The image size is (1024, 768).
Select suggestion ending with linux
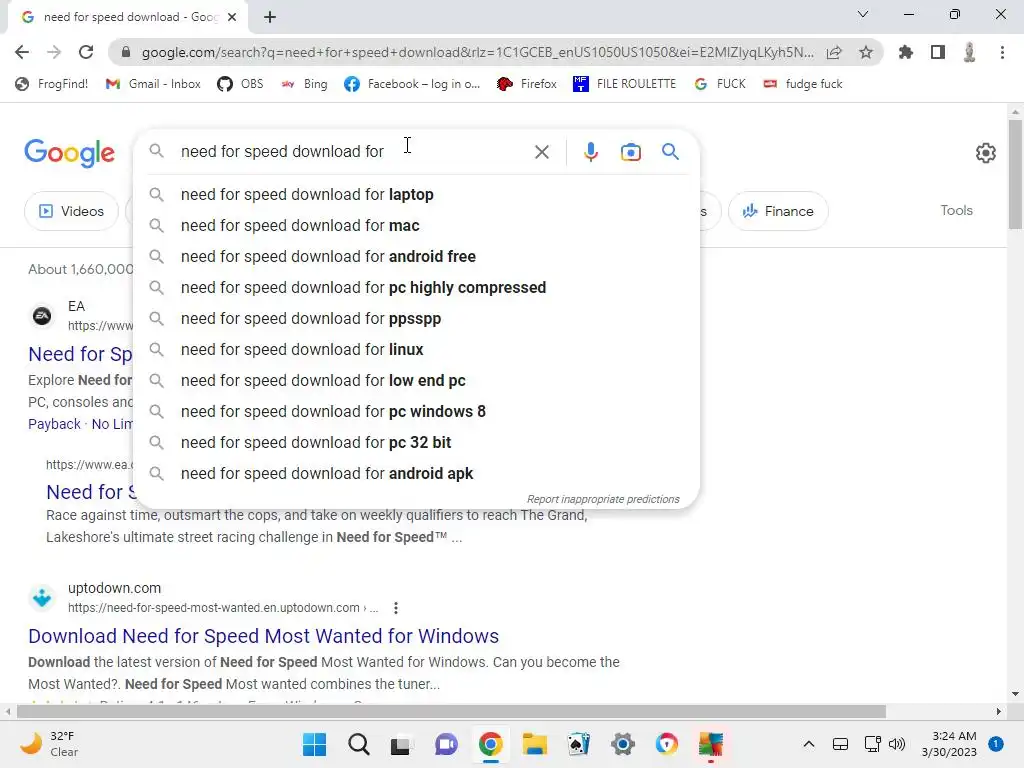[x=416, y=349]
